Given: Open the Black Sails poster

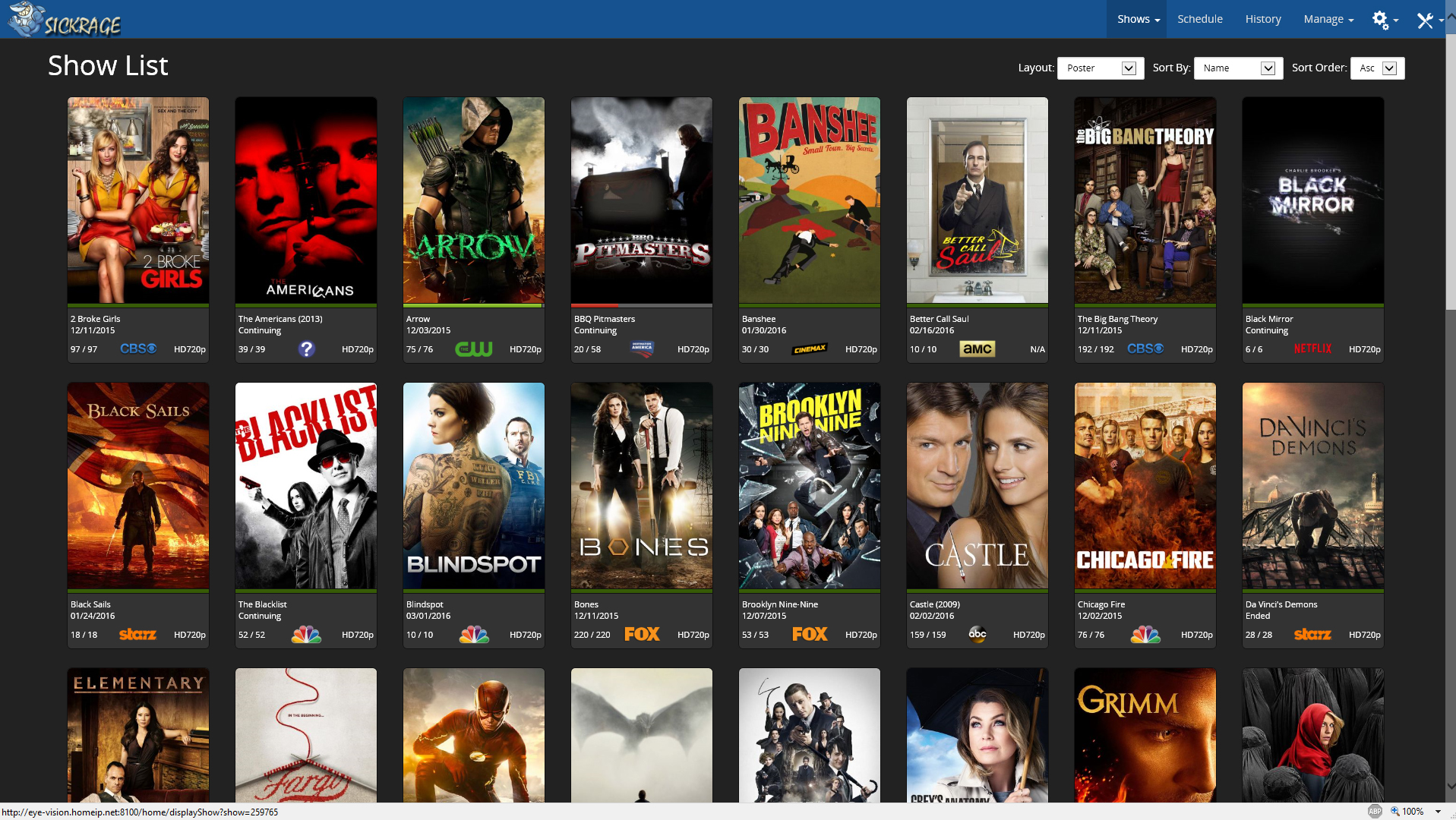Looking at the screenshot, I should click(x=138, y=486).
